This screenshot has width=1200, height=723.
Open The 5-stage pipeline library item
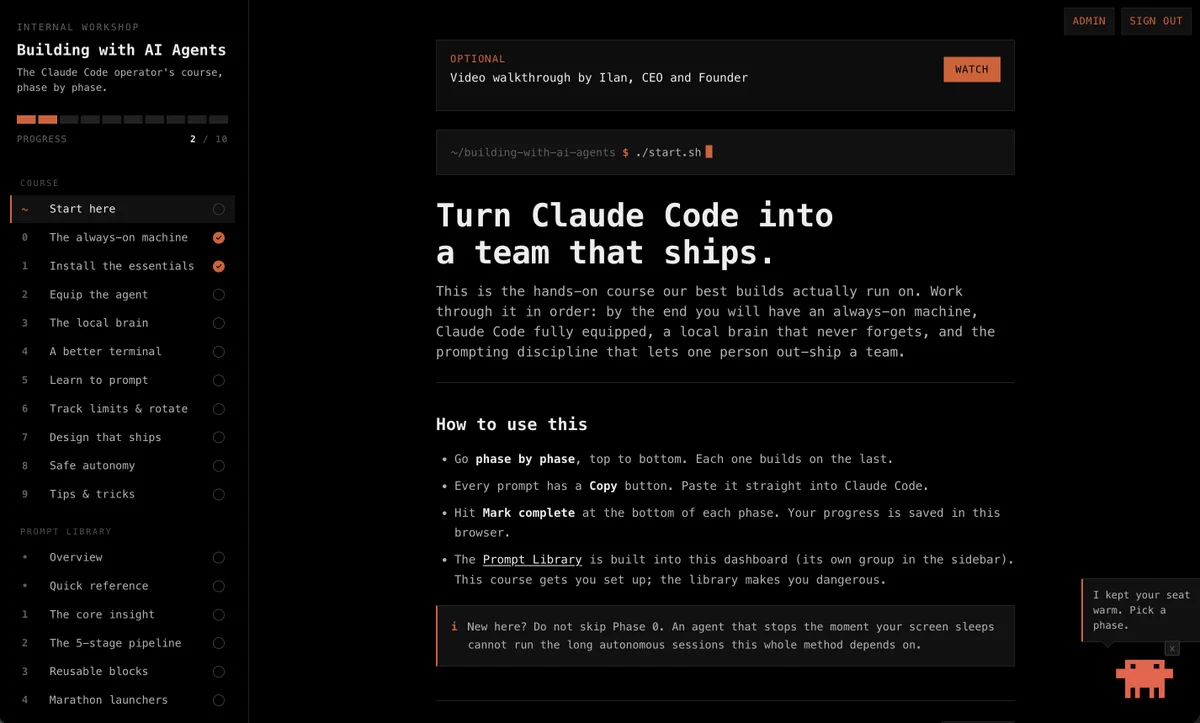pos(123,643)
